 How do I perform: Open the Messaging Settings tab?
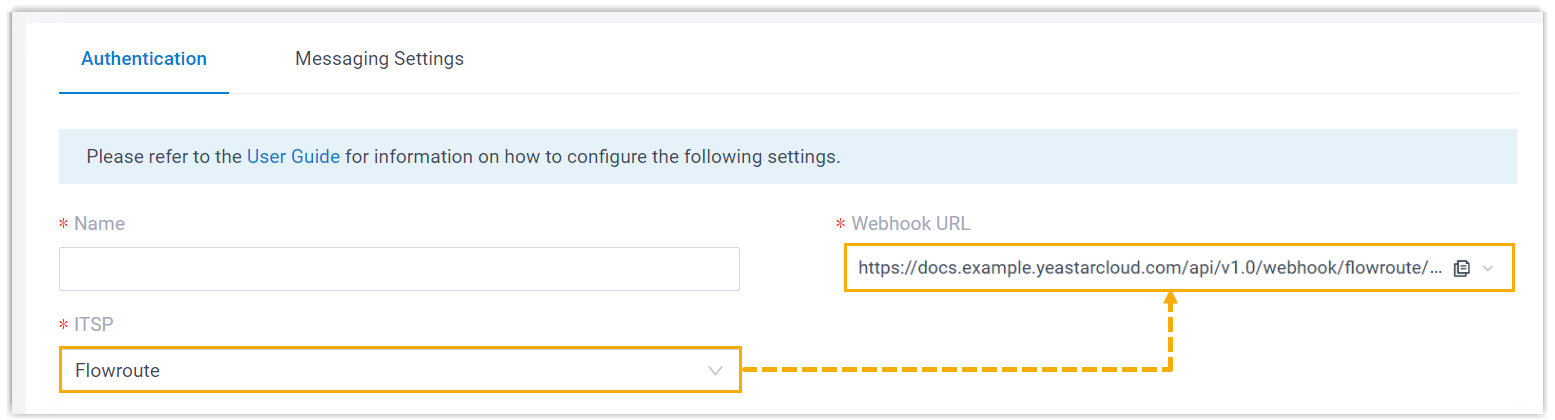click(379, 59)
